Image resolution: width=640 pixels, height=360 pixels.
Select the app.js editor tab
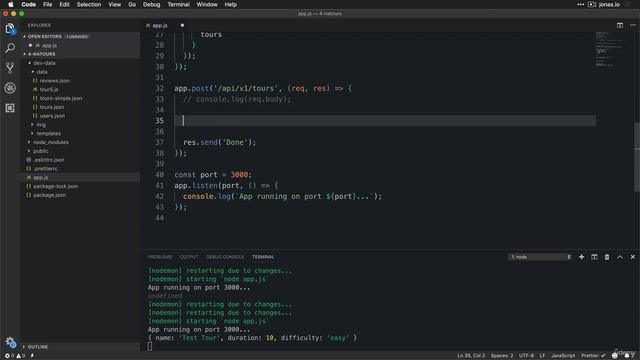(160, 25)
